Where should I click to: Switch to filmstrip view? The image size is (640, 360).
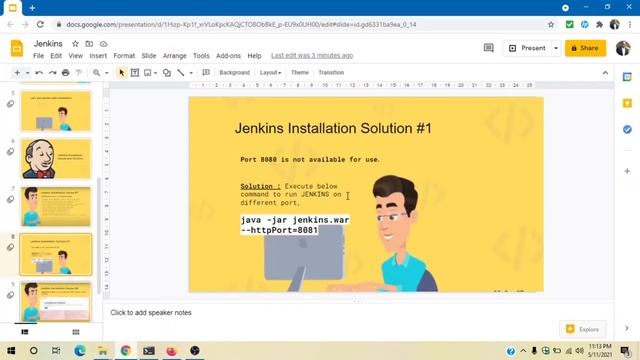(25, 332)
